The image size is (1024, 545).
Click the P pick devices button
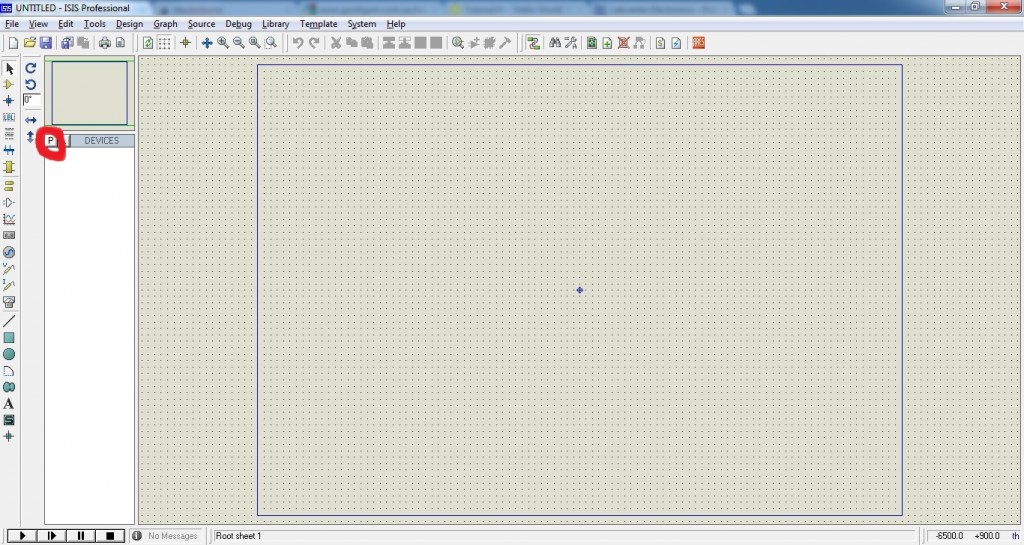(51, 141)
